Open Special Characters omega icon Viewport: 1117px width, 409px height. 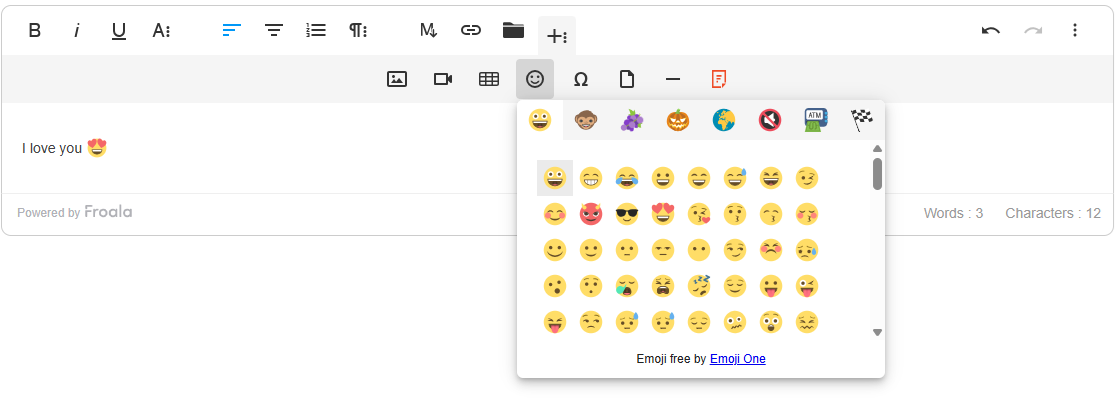[581, 79]
